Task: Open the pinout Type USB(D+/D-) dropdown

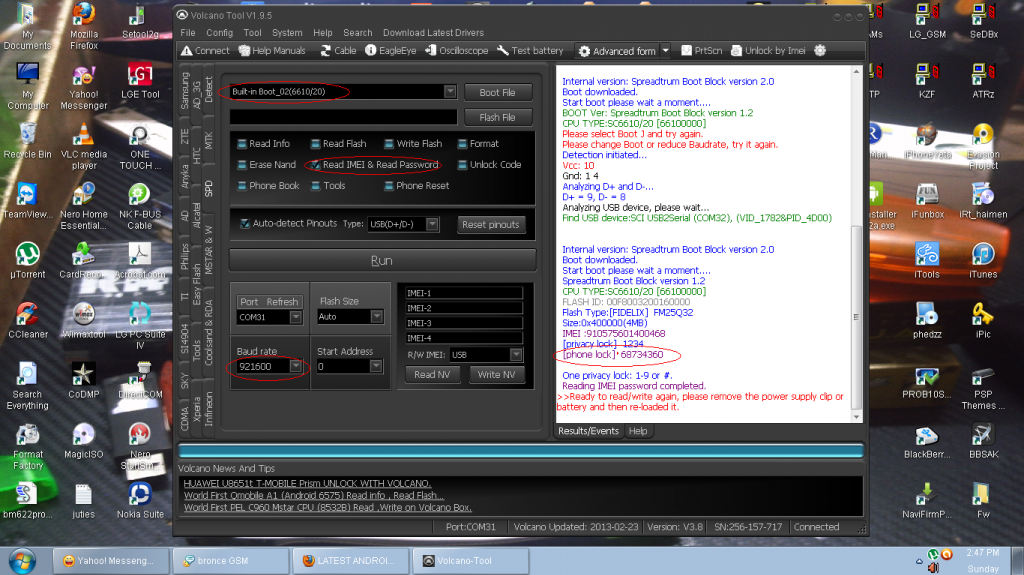Action: point(432,224)
